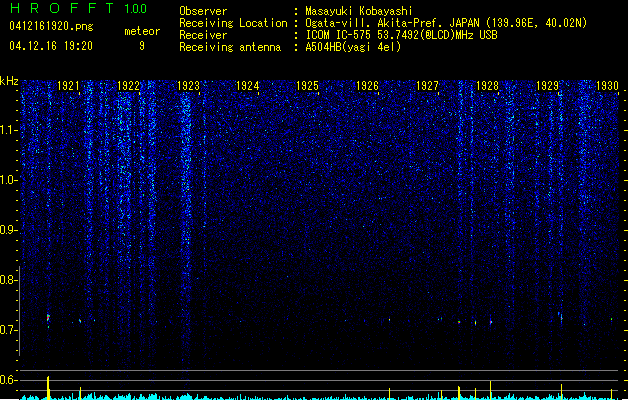Click the A504HB(yagi 4el) antenna text
Image resolution: width=629 pixels, height=400 pixels.
(353, 47)
